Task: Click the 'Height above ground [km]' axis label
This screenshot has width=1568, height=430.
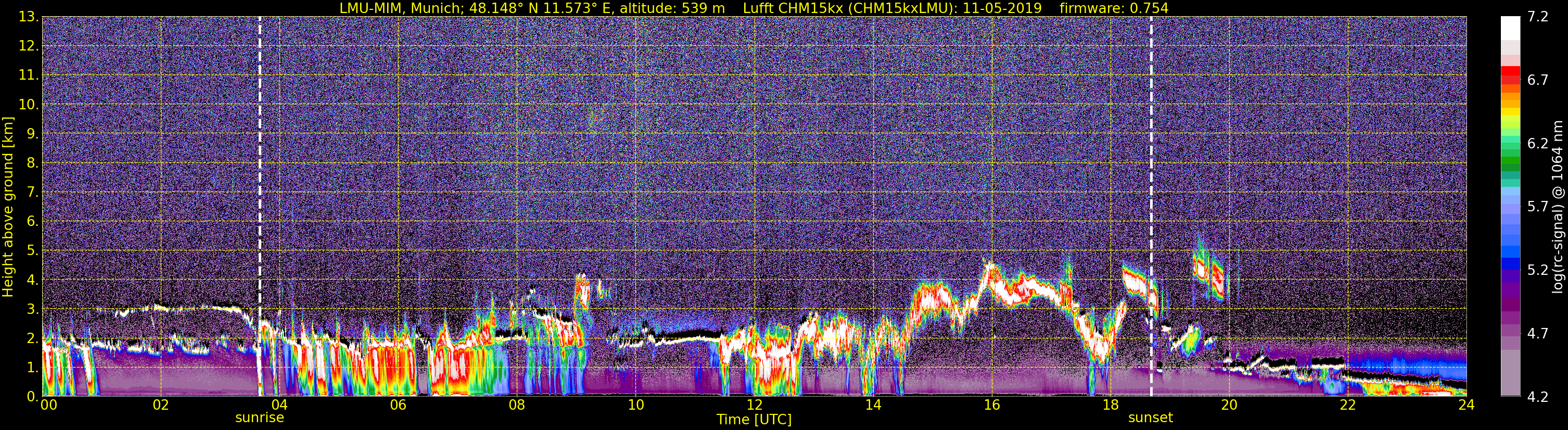Action: coord(8,207)
